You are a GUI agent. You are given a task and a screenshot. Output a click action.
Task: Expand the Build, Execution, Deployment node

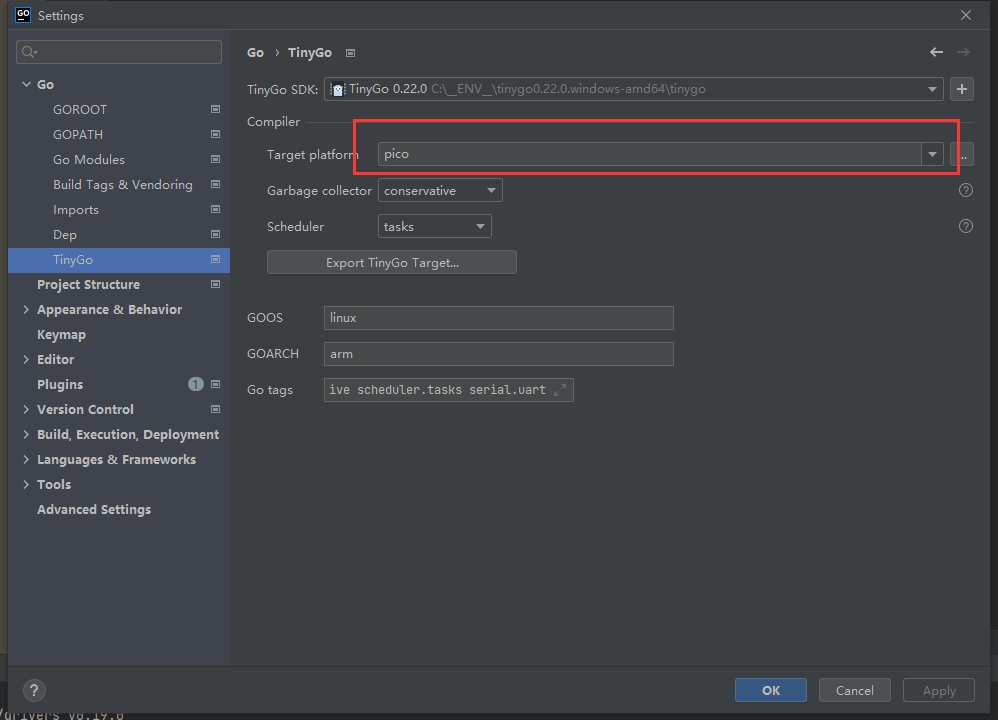26,434
